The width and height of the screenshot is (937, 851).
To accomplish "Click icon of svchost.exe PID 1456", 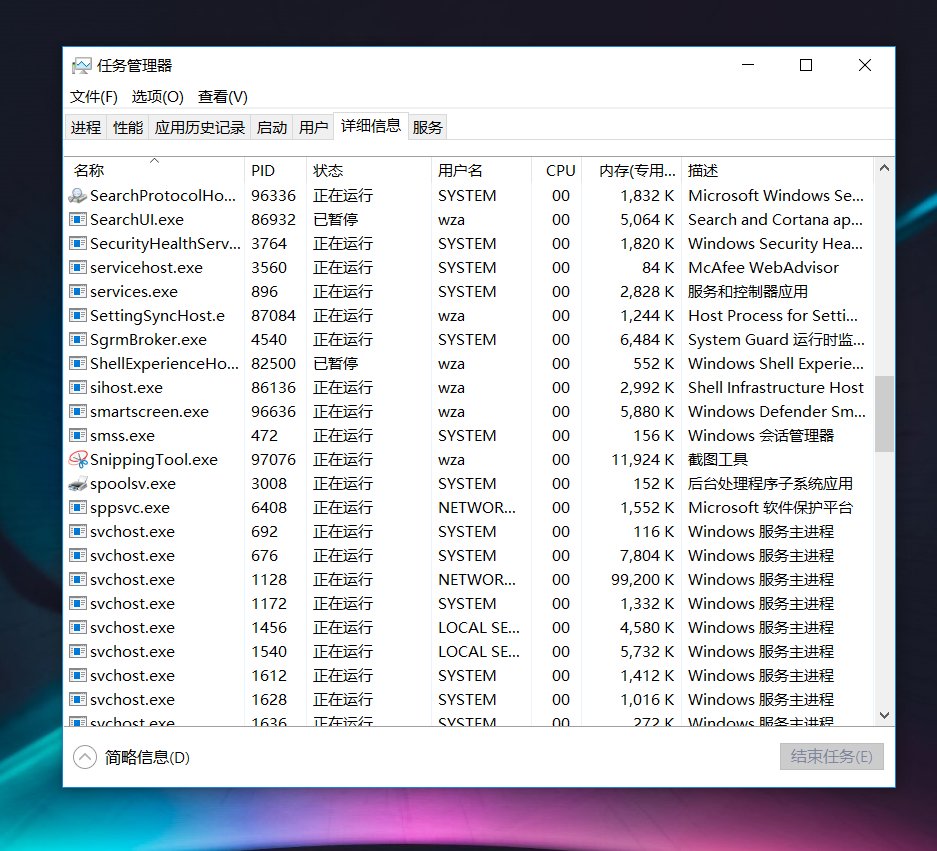I will tap(78, 627).
